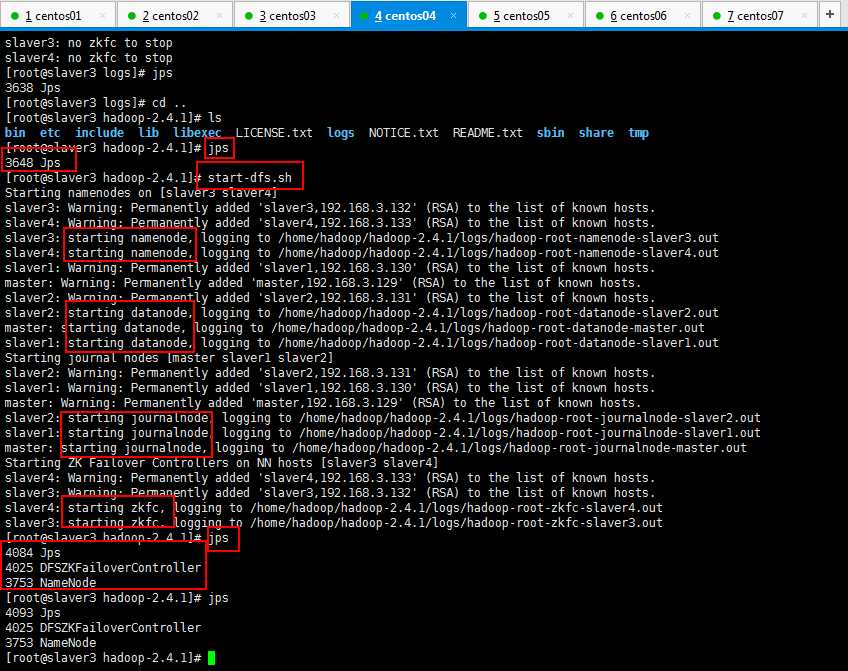
Task: Close the centos02 tab with its X
Action: (220, 16)
